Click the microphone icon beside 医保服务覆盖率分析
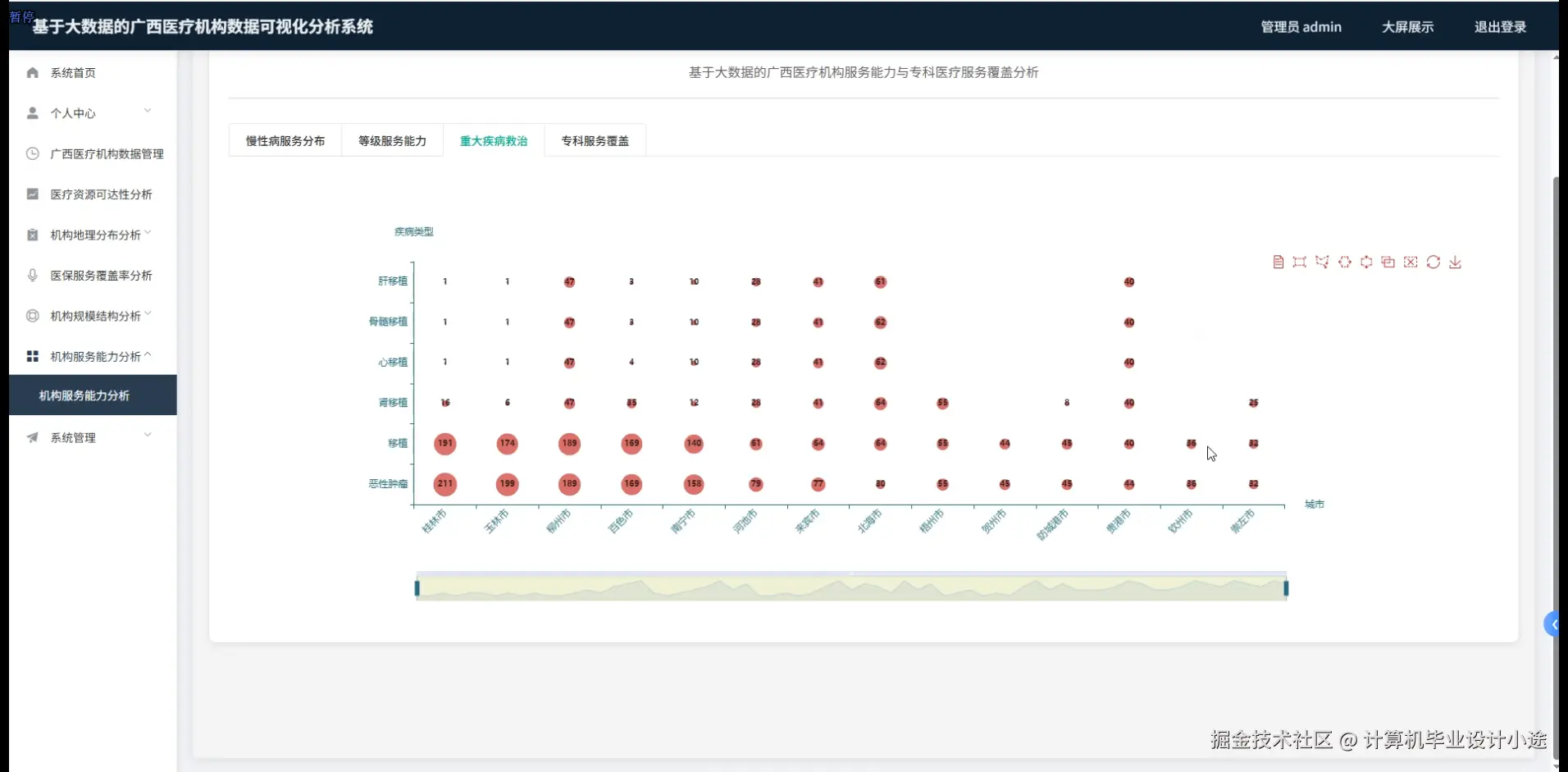This screenshot has height=772, width=1568. tap(33, 275)
